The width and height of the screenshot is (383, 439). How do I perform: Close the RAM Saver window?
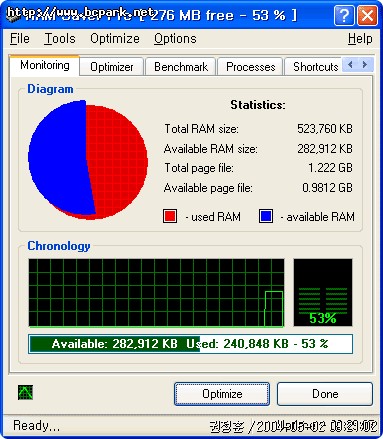pyautogui.click(x=367, y=15)
